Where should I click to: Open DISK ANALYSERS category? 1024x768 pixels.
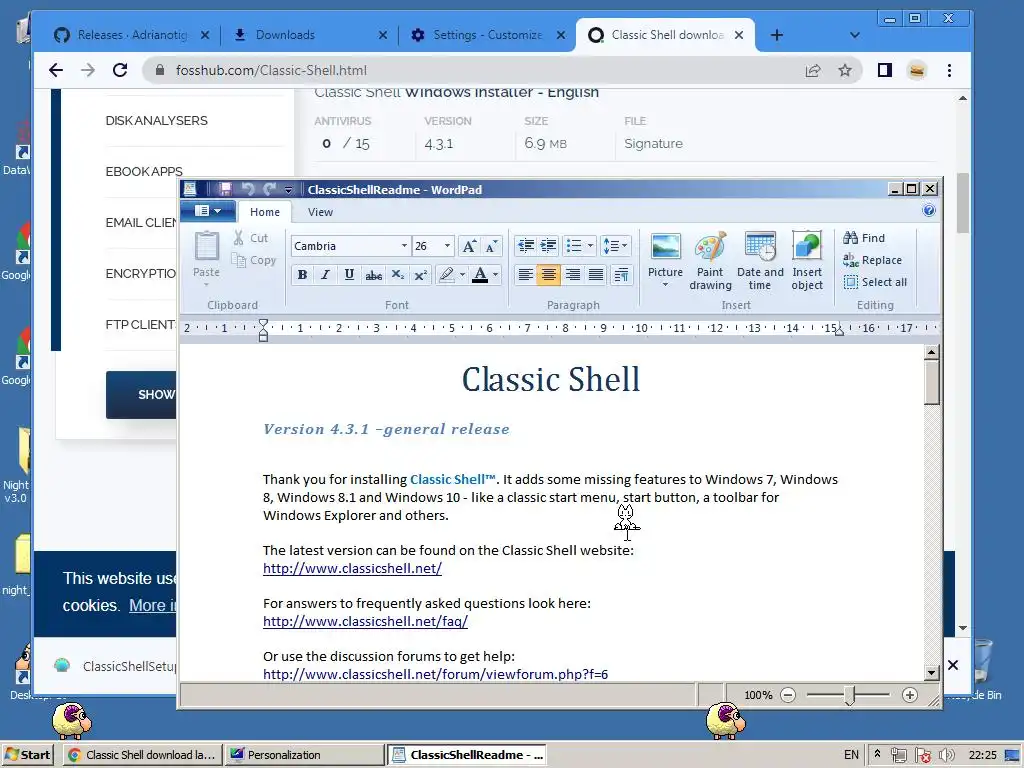pyautogui.click(x=156, y=121)
